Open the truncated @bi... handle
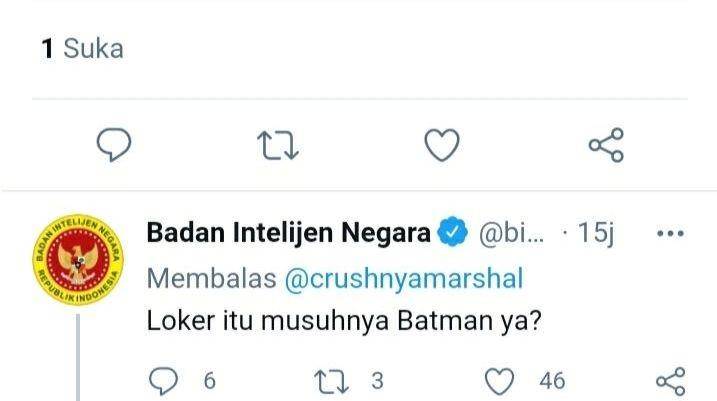 coord(512,233)
